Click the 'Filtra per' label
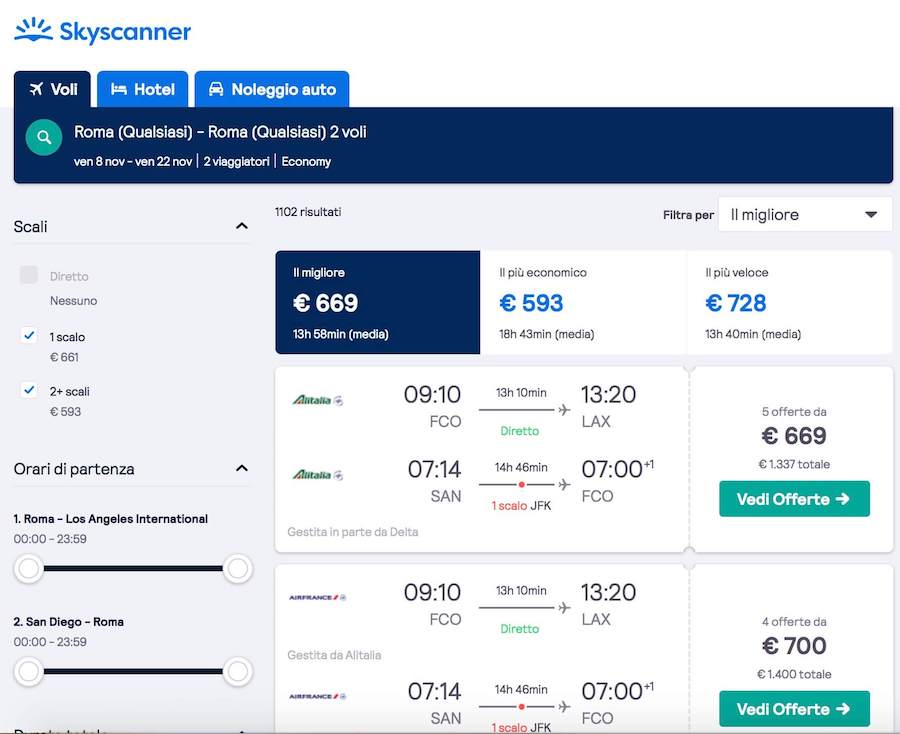900x734 pixels. [x=688, y=215]
